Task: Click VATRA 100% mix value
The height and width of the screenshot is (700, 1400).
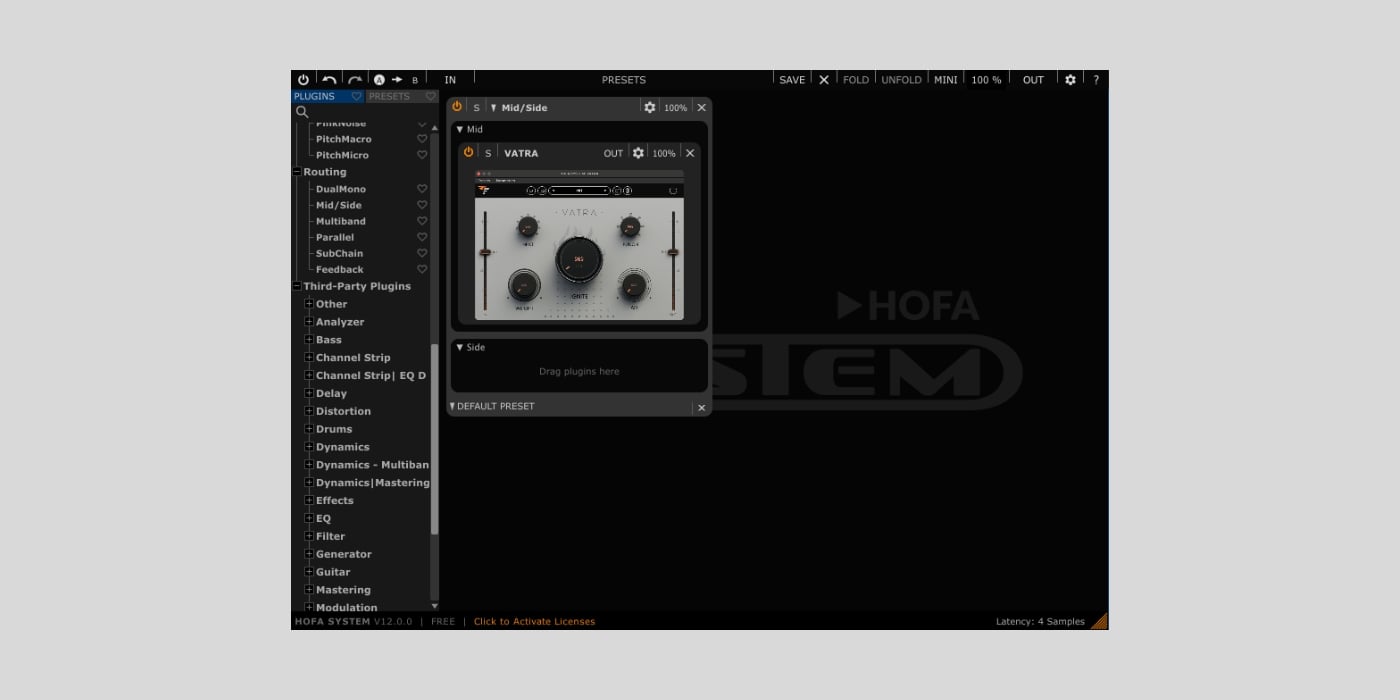Action: pos(664,153)
